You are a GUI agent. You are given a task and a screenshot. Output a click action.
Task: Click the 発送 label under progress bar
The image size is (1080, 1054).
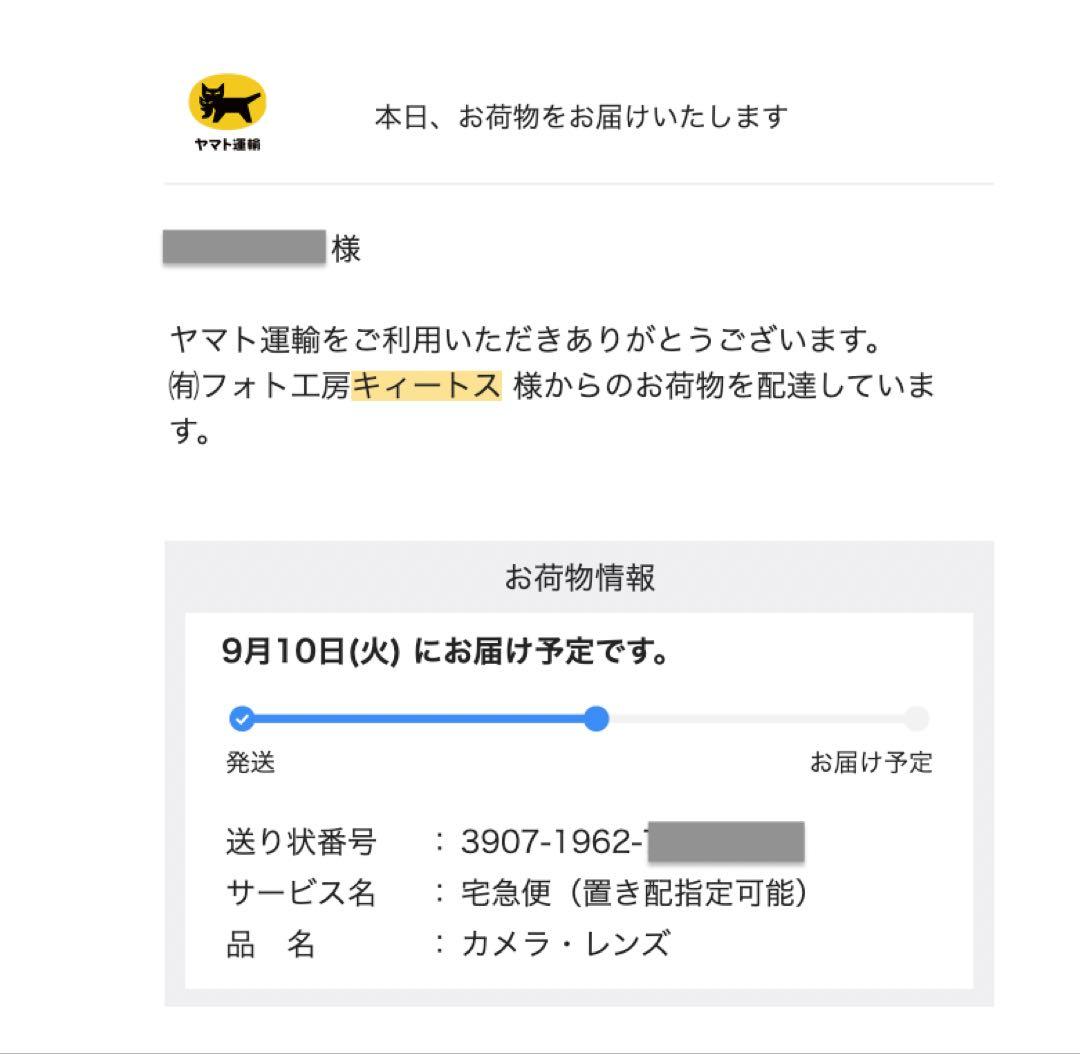coord(250,763)
